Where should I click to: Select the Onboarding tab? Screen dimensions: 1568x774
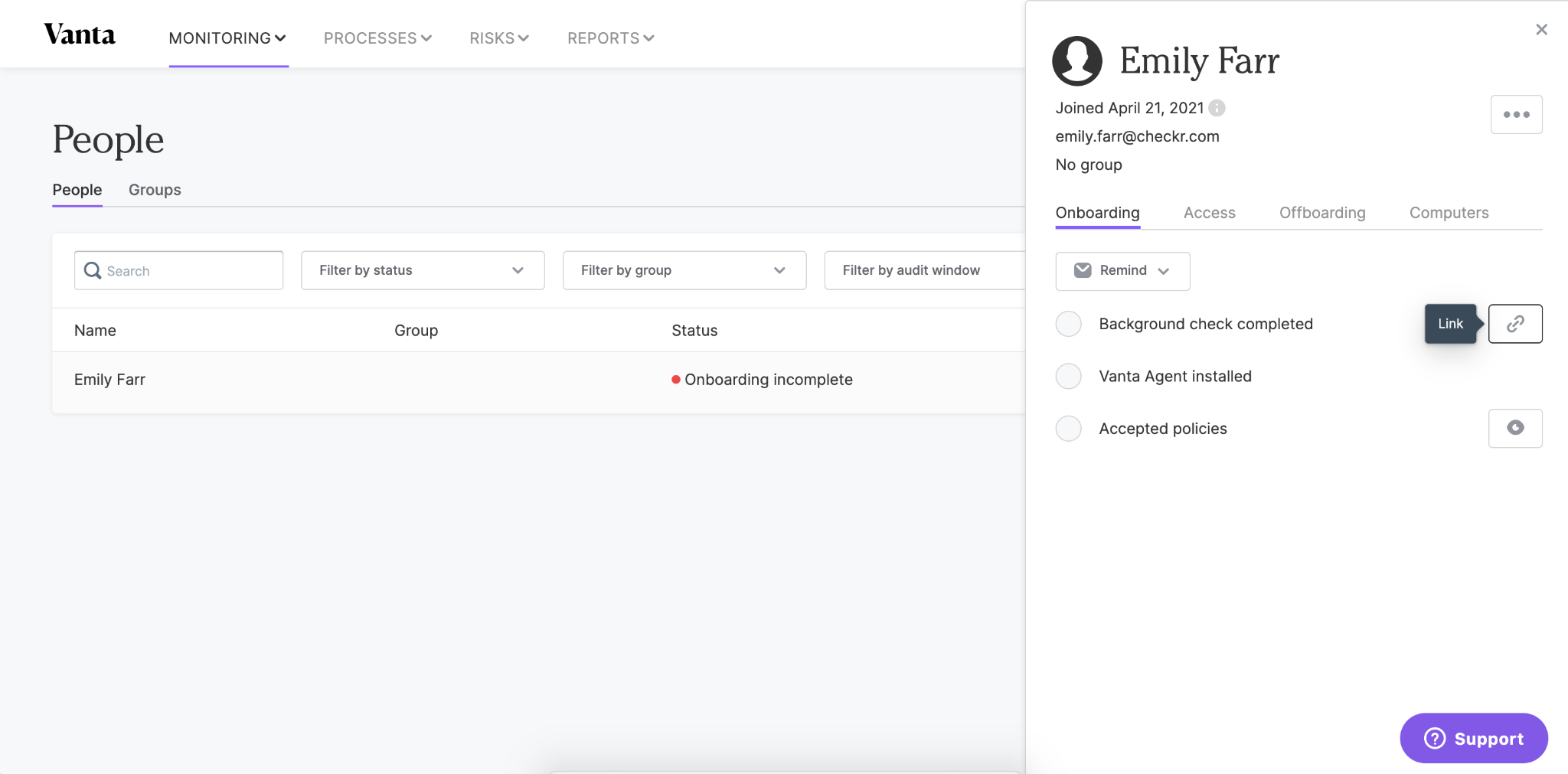(x=1097, y=213)
